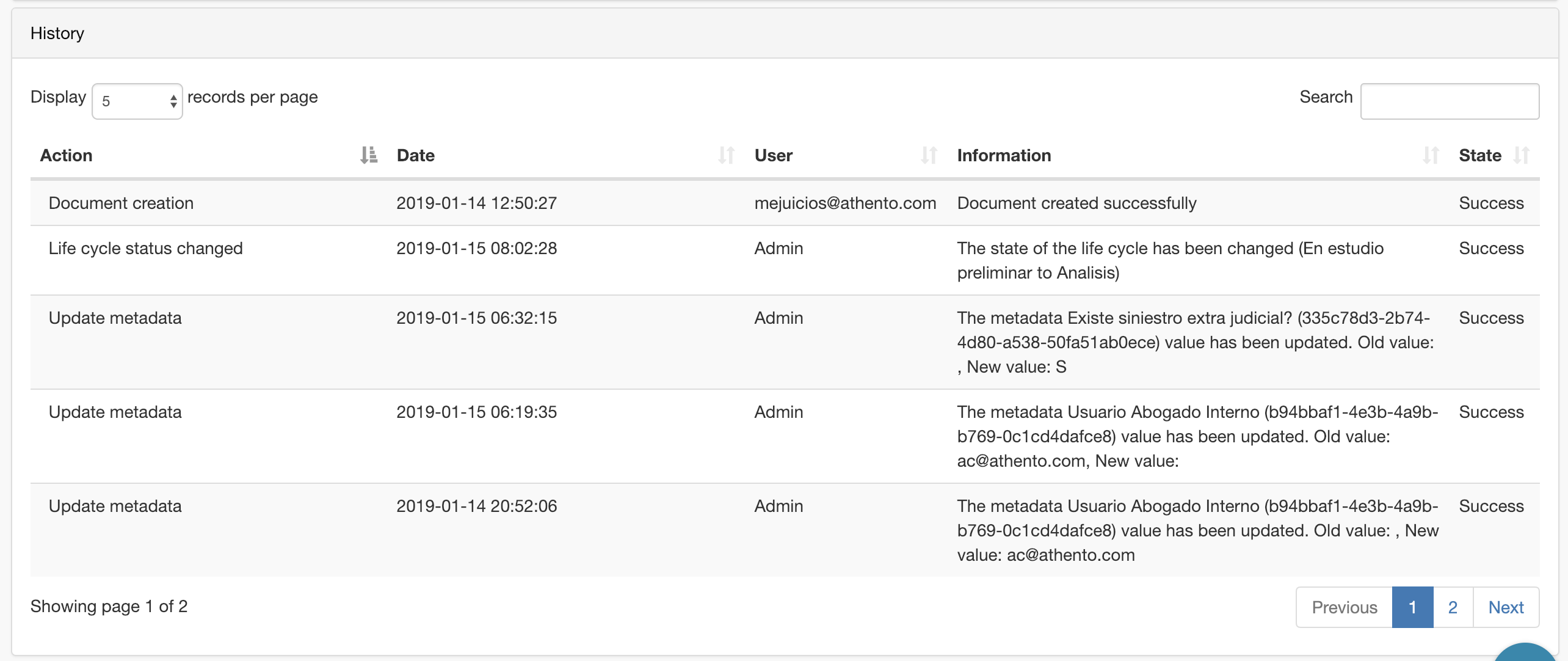Click the Next page button
Viewport: 1568px width, 661px height.
(1506, 607)
